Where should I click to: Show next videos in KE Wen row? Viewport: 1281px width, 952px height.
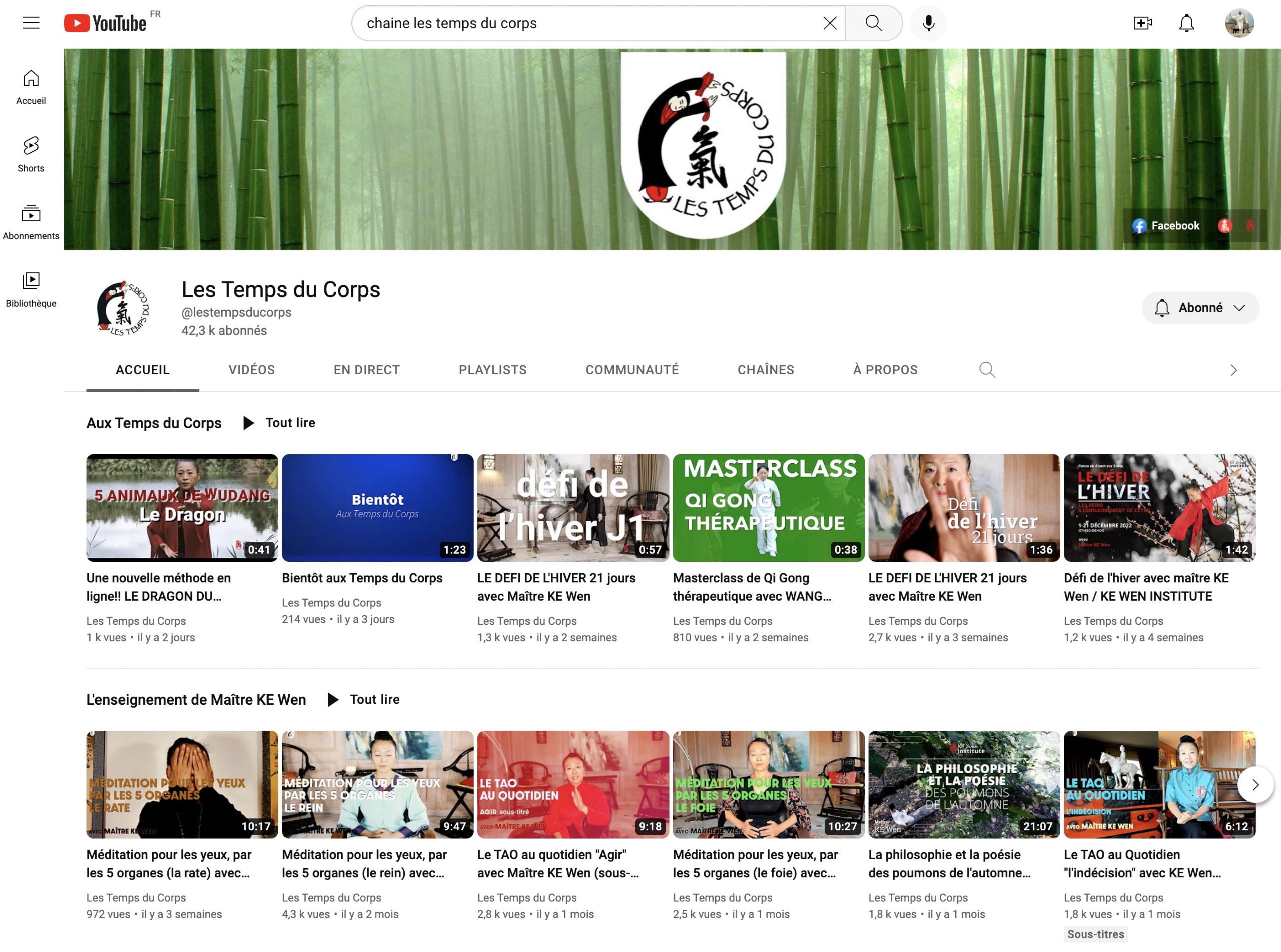(1255, 784)
